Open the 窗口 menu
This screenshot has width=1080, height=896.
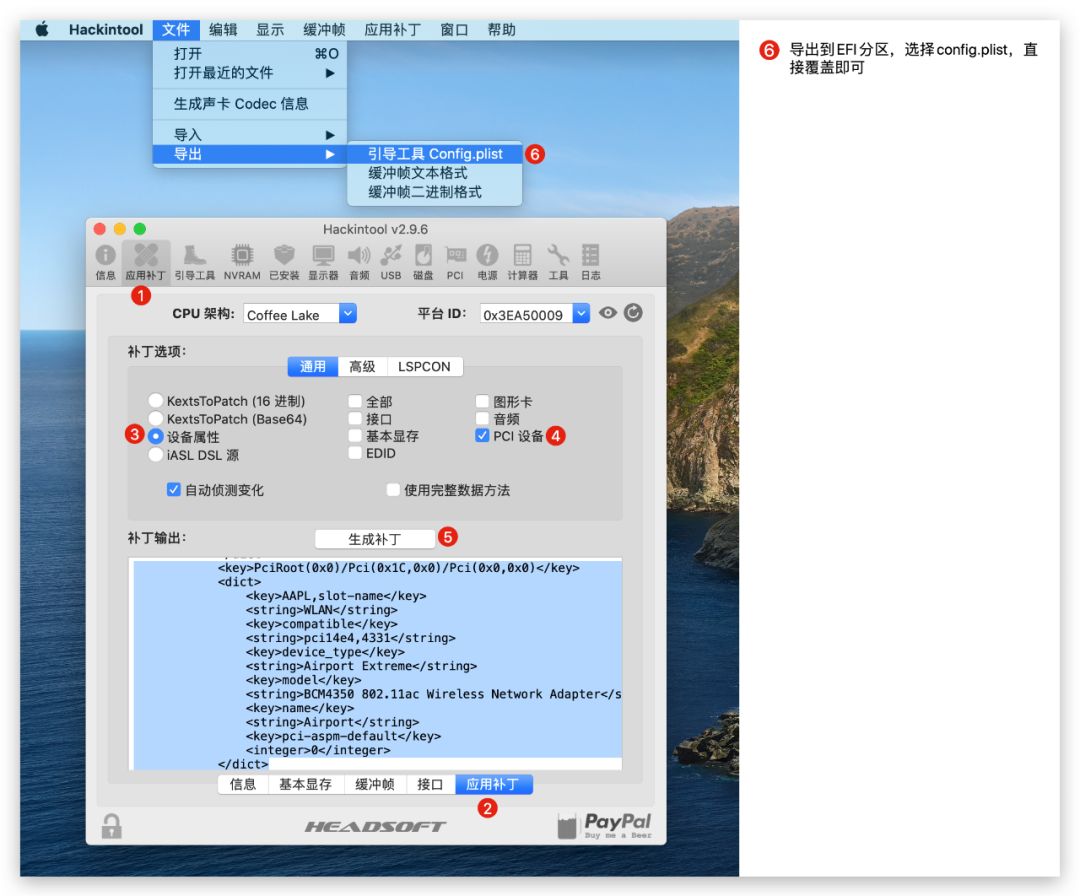click(454, 30)
